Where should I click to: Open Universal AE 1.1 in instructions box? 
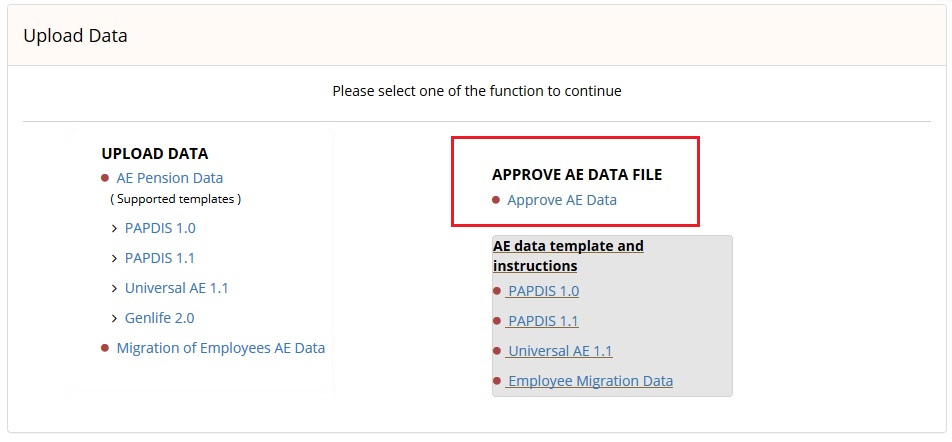click(x=560, y=351)
